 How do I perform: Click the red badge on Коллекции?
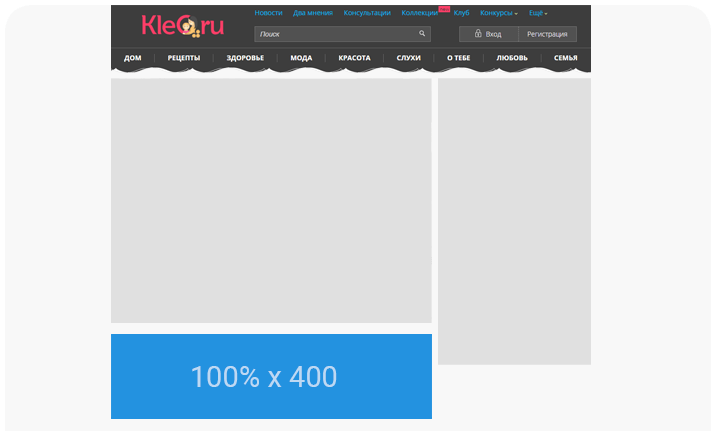click(443, 8)
